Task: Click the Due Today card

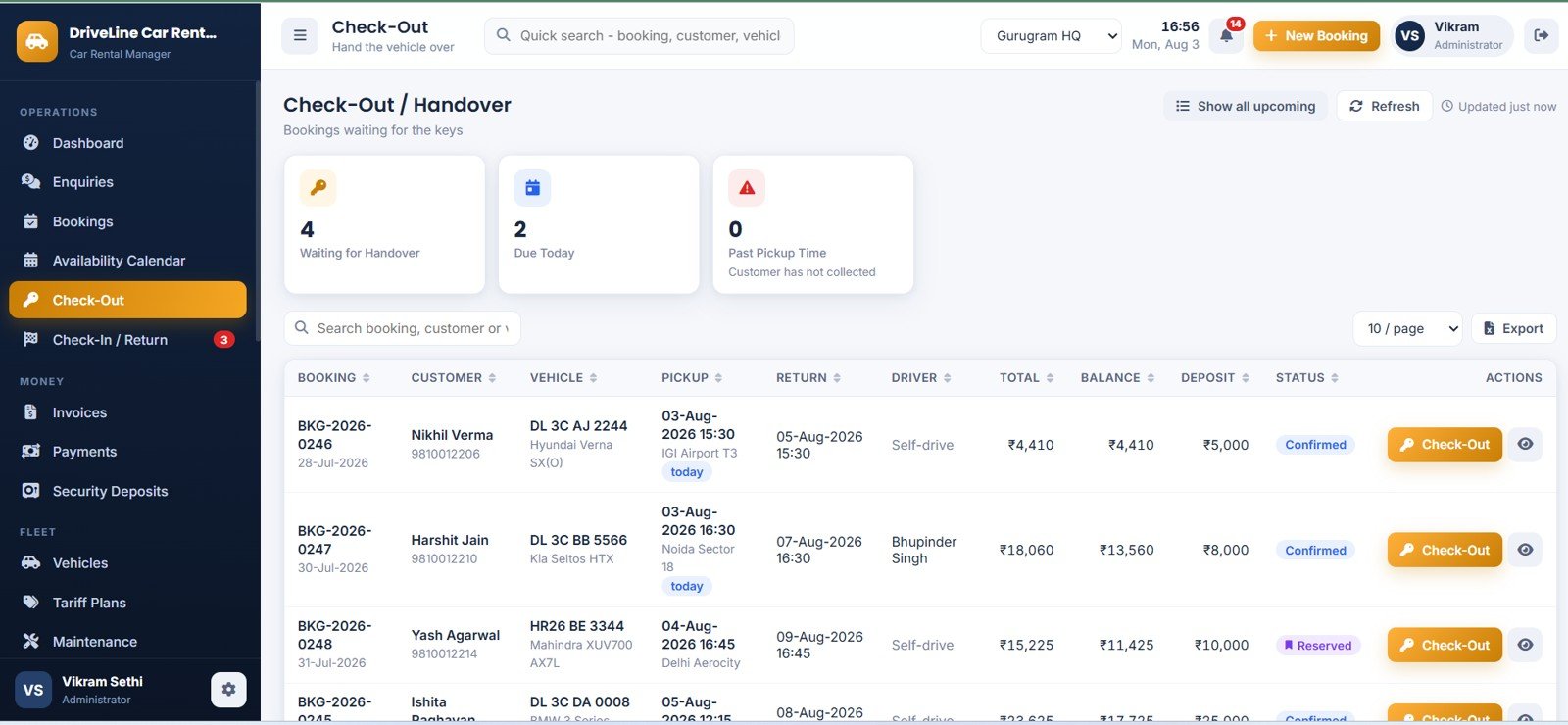Action: [x=599, y=224]
